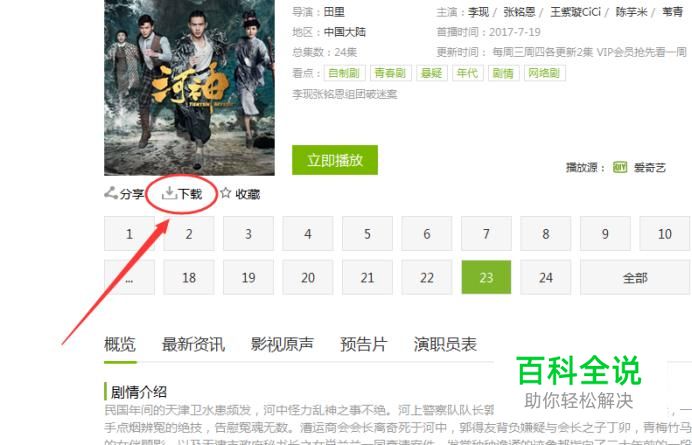The height and width of the screenshot is (445, 692).
Task: Click the download icon labeled 下载
Action: (x=169, y=193)
